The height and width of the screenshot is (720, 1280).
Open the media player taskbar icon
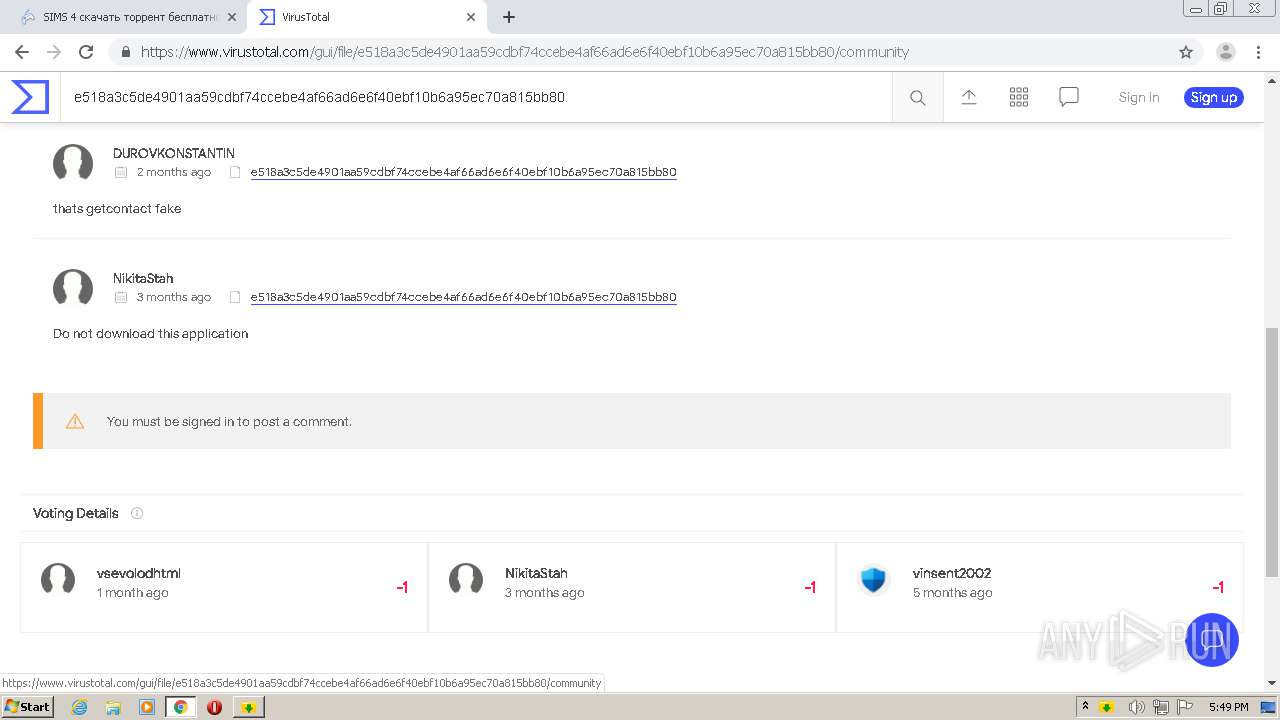(x=147, y=707)
